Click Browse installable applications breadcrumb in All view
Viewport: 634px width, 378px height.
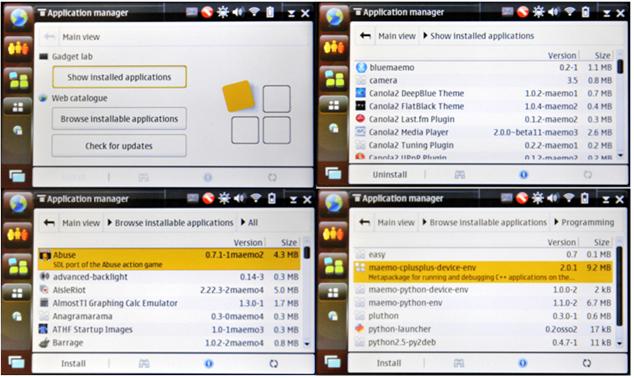coord(174,223)
